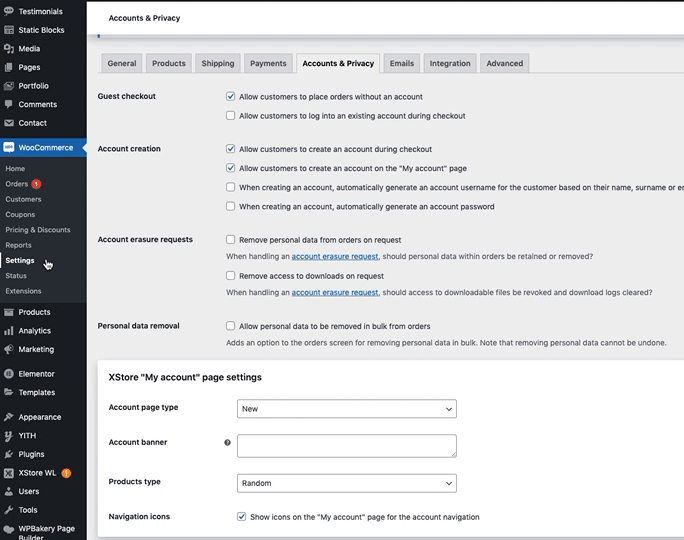
Task: Uncheck create account during checkout
Action: point(230,149)
